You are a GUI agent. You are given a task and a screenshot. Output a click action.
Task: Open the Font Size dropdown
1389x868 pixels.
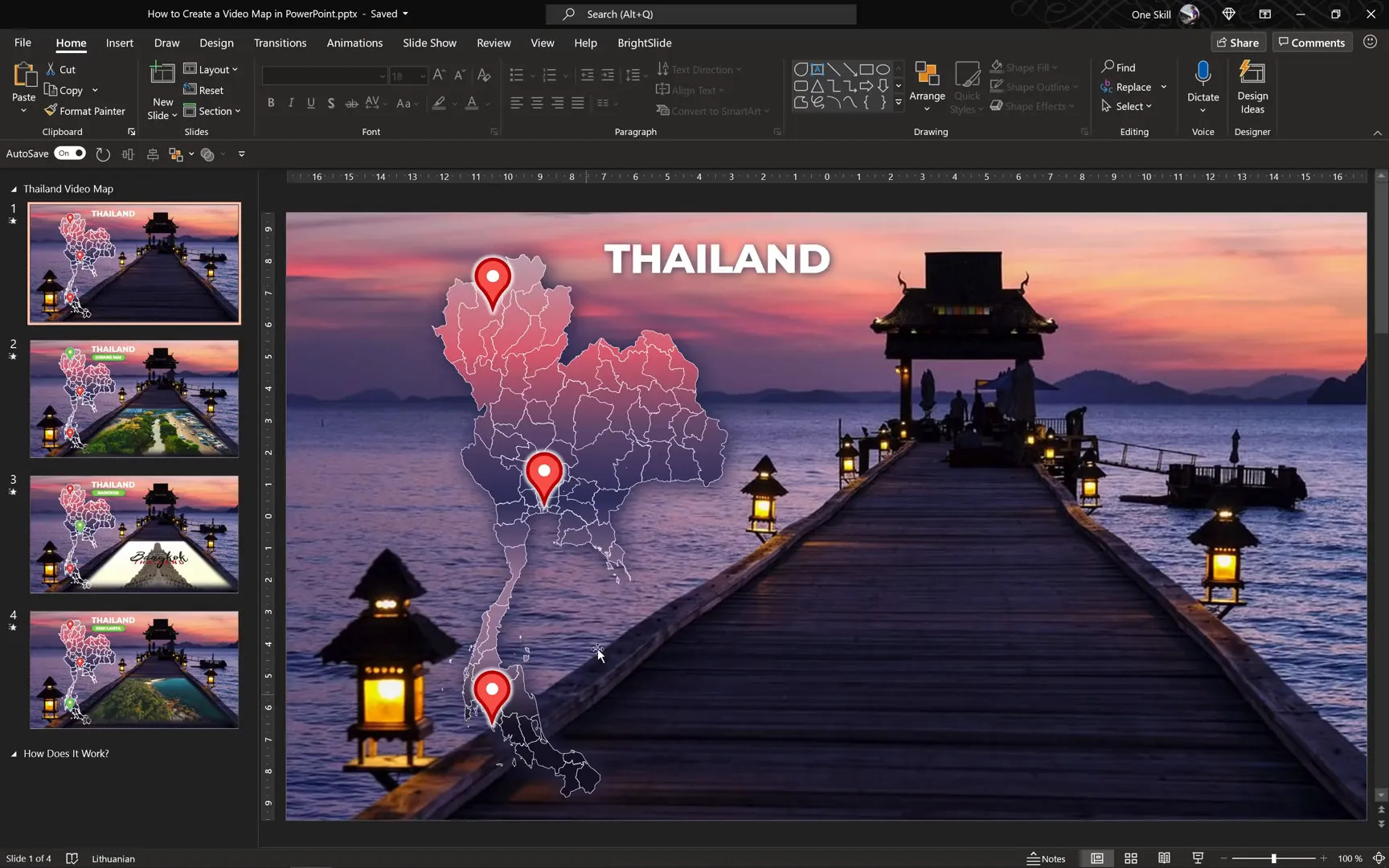coord(423,76)
